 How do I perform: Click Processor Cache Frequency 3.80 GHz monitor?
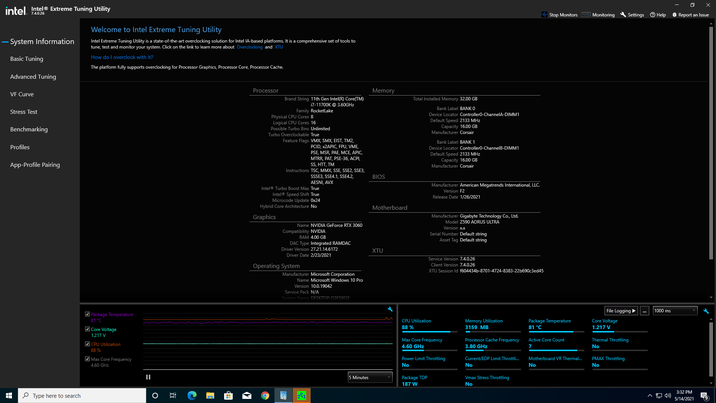(492, 344)
